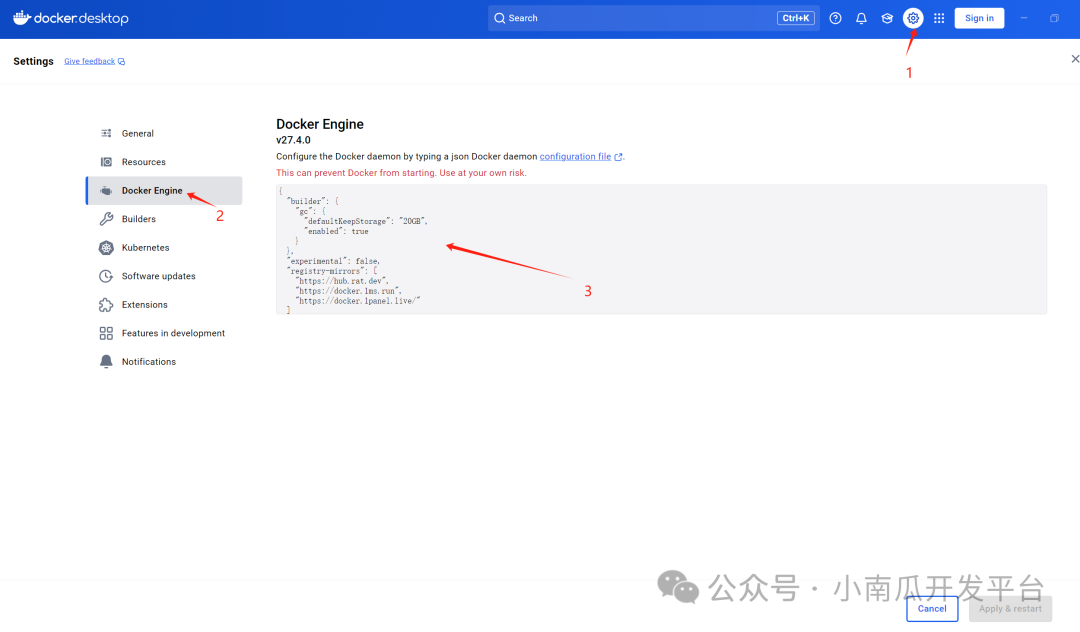This screenshot has width=1080, height=632.
Task: Click the "enabled": true line
Action: point(336,232)
